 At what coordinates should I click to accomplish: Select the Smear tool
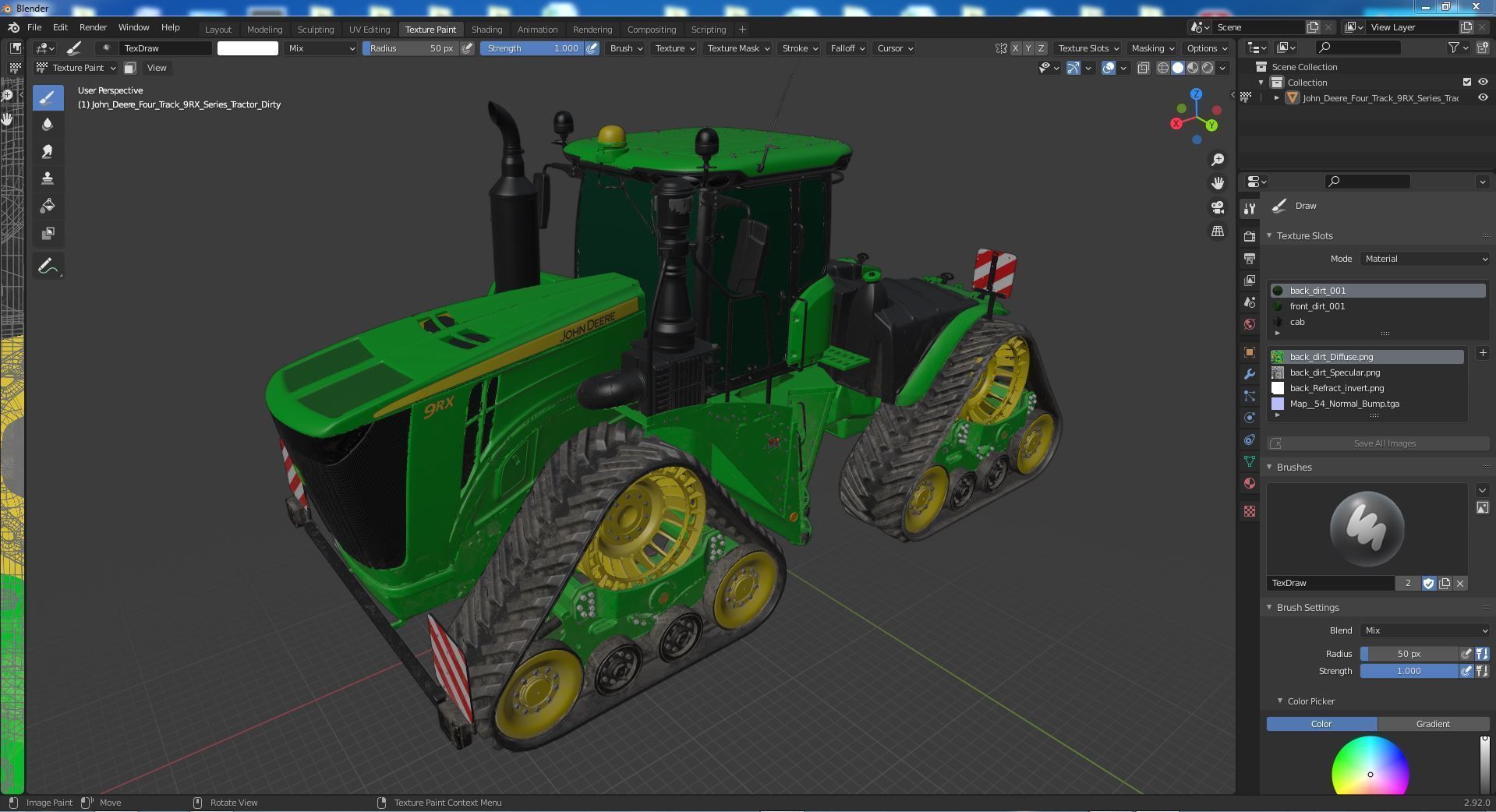48,152
